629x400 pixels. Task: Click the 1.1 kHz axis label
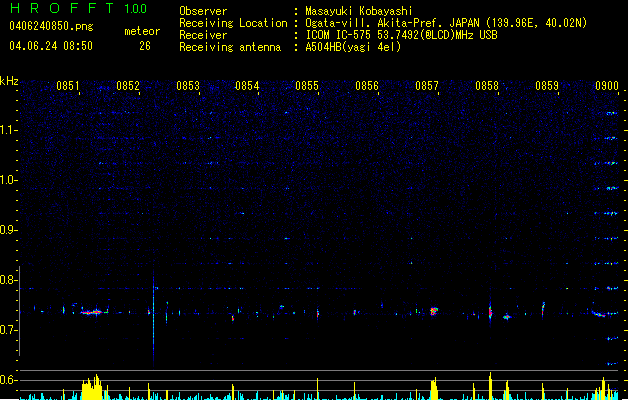click(x=8, y=130)
